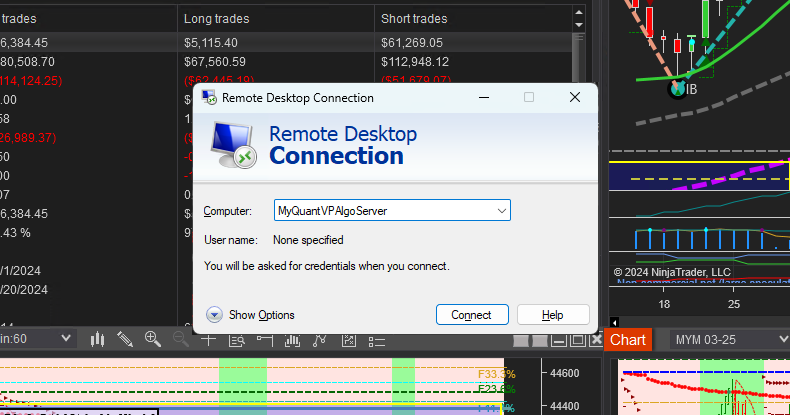
Task: Click the red 26,989.37 value
Action: coord(28,137)
